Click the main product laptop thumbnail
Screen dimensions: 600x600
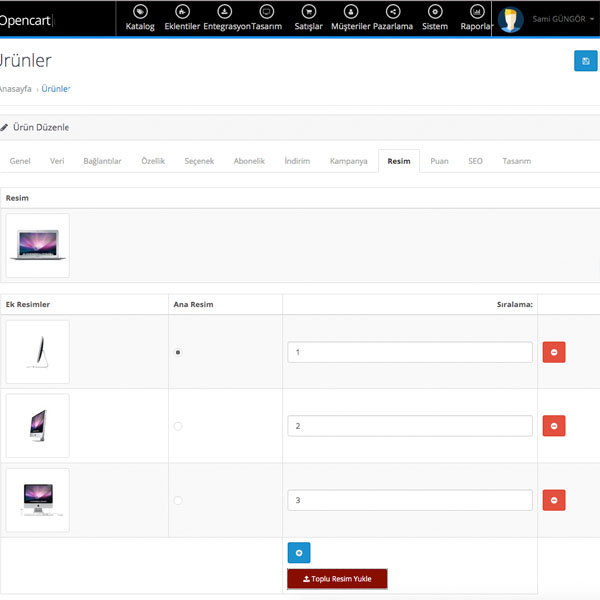click(x=37, y=245)
